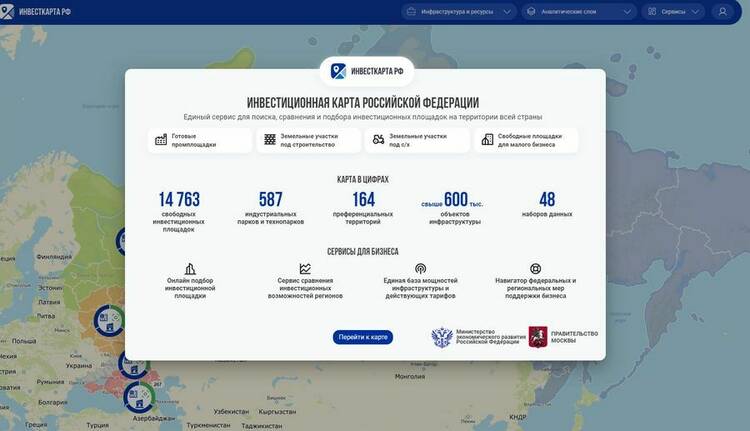This screenshot has width=750, height=431.
Task: Click the building icon for small business sites
Action: tap(487, 140)
